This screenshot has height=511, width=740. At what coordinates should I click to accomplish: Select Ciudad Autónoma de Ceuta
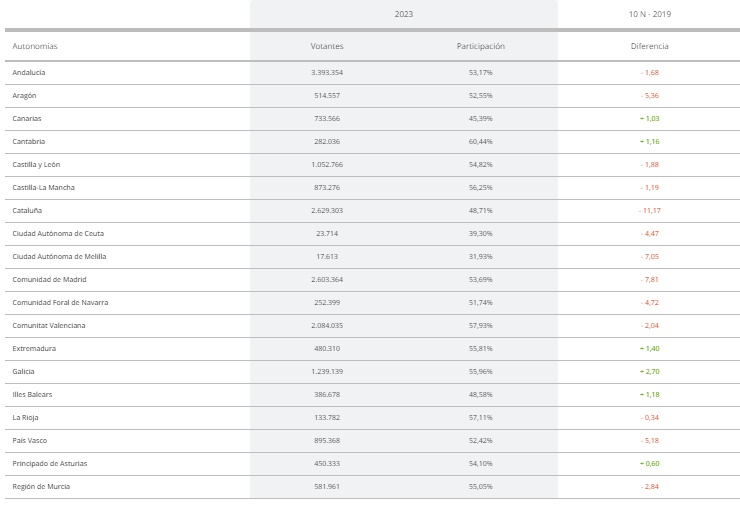coord(58,234)
